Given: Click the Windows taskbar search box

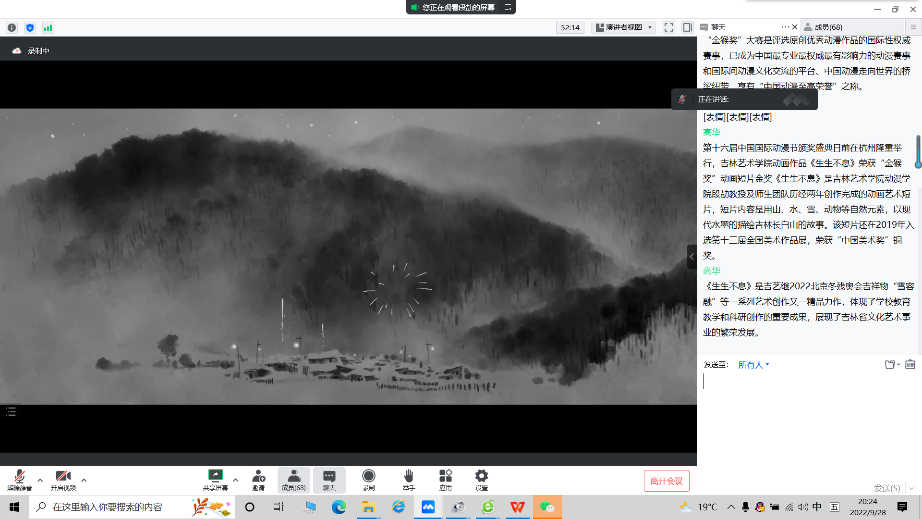Looking at the screenshot, I should (132, 507).
